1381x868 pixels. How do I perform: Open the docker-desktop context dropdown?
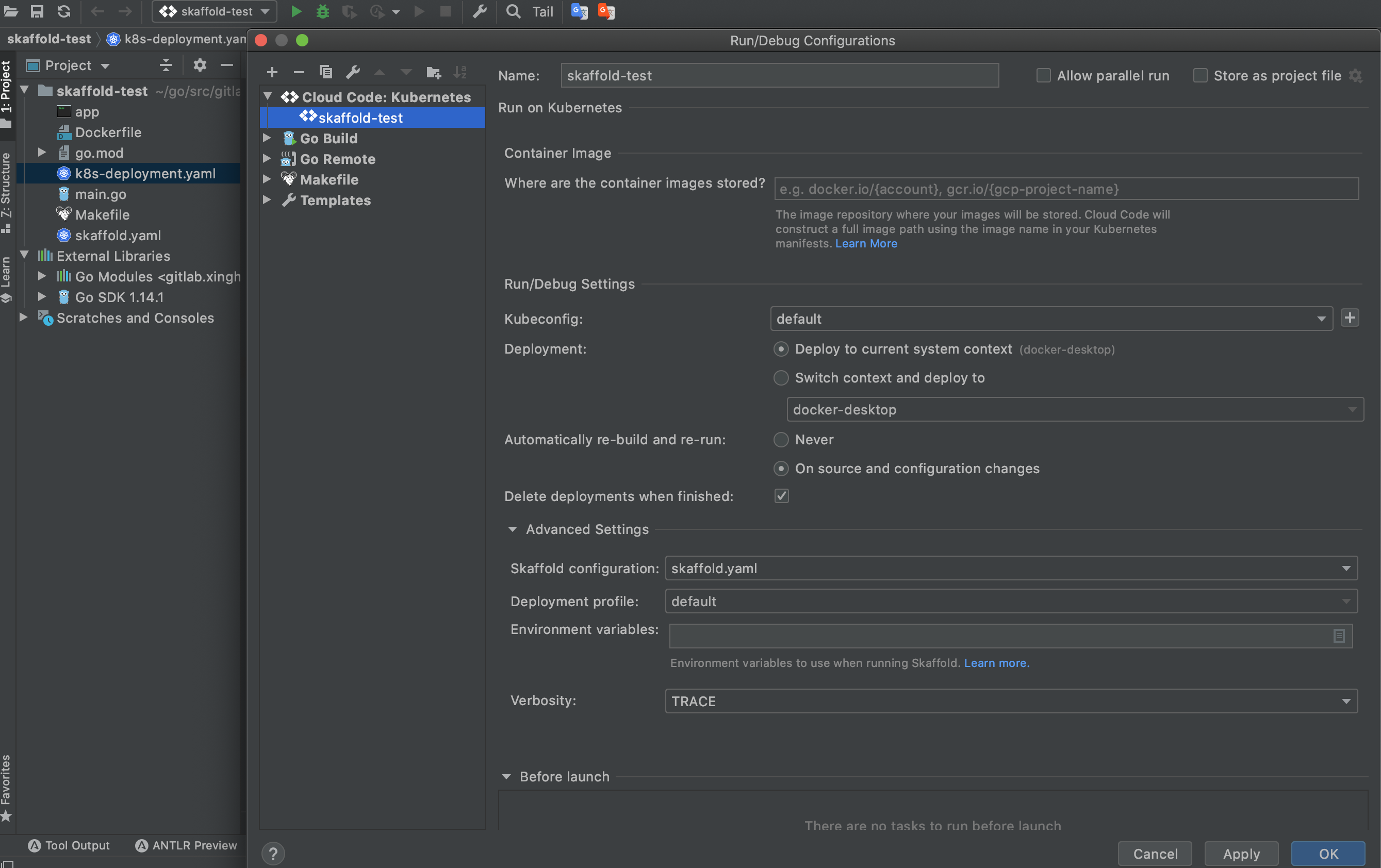click(x=1352, y=409)
